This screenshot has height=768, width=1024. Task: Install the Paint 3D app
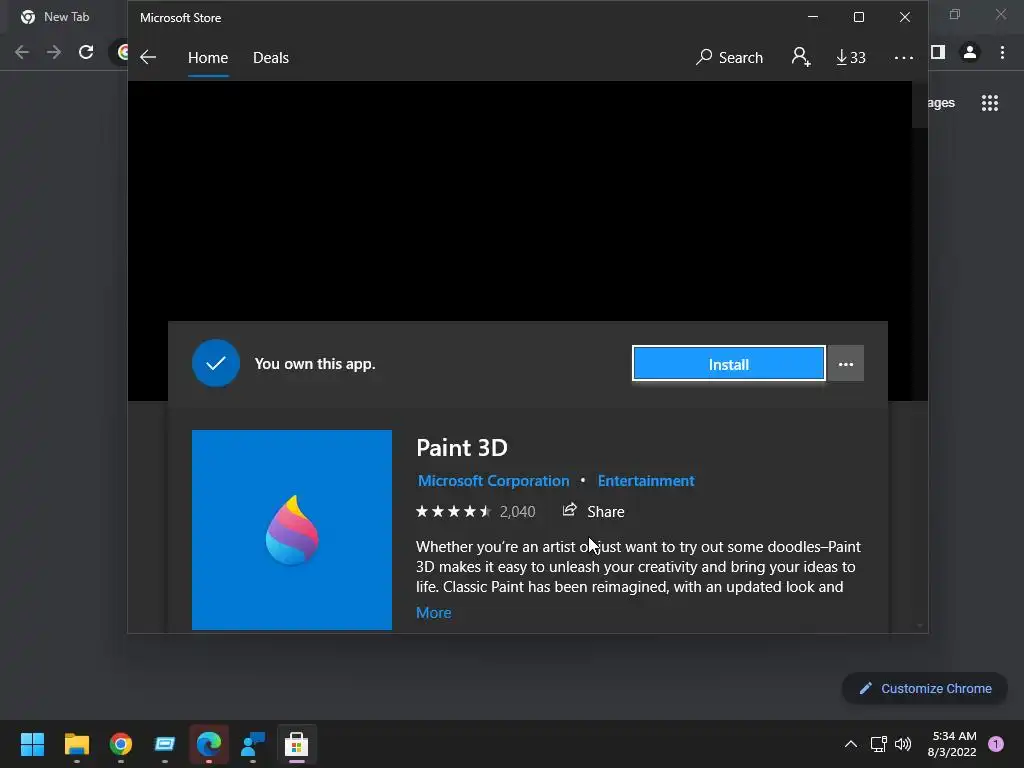[x=729, y=364]
